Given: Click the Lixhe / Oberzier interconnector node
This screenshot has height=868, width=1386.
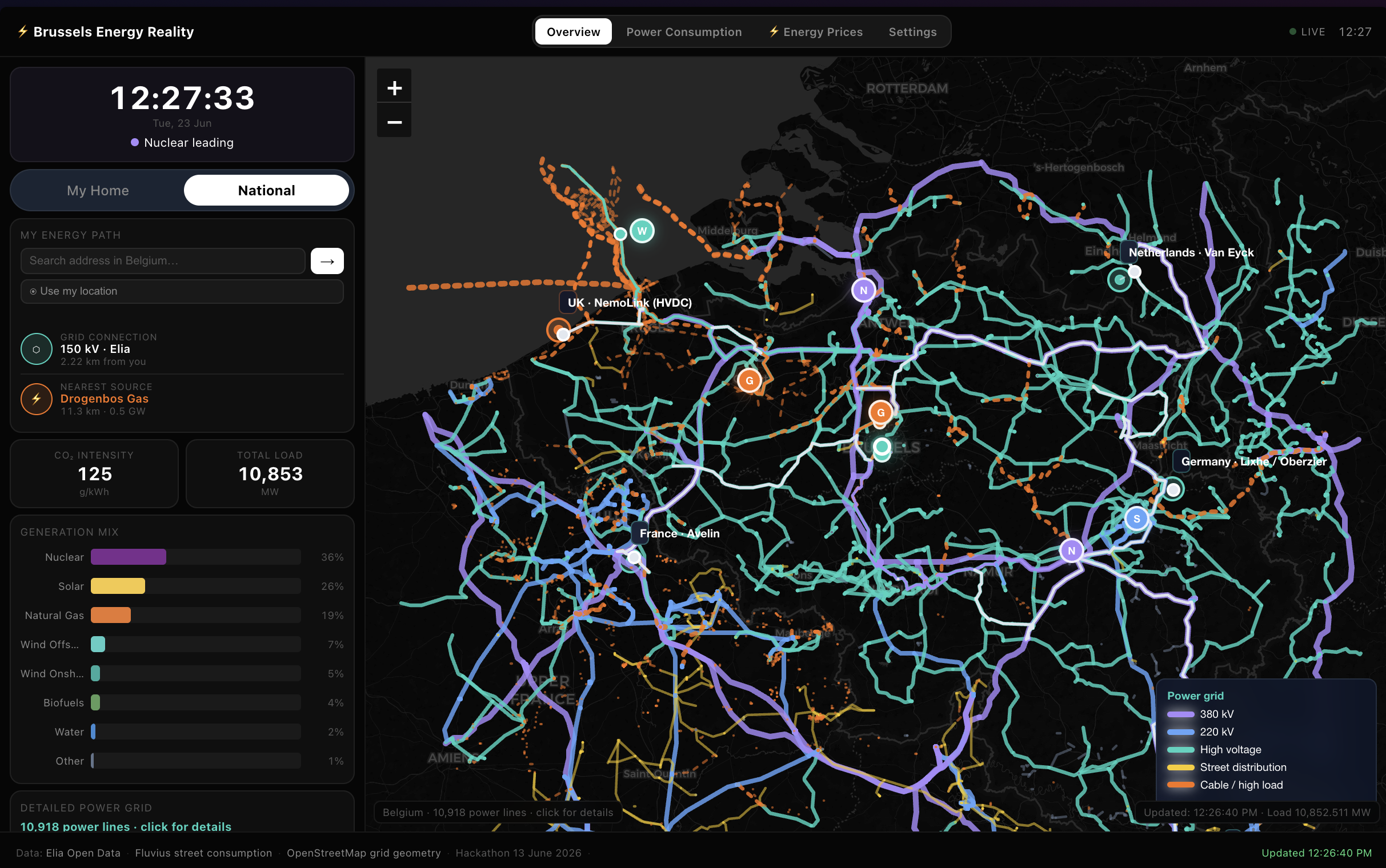Looking at the screenshot, I should click(x=1173, y=489).
